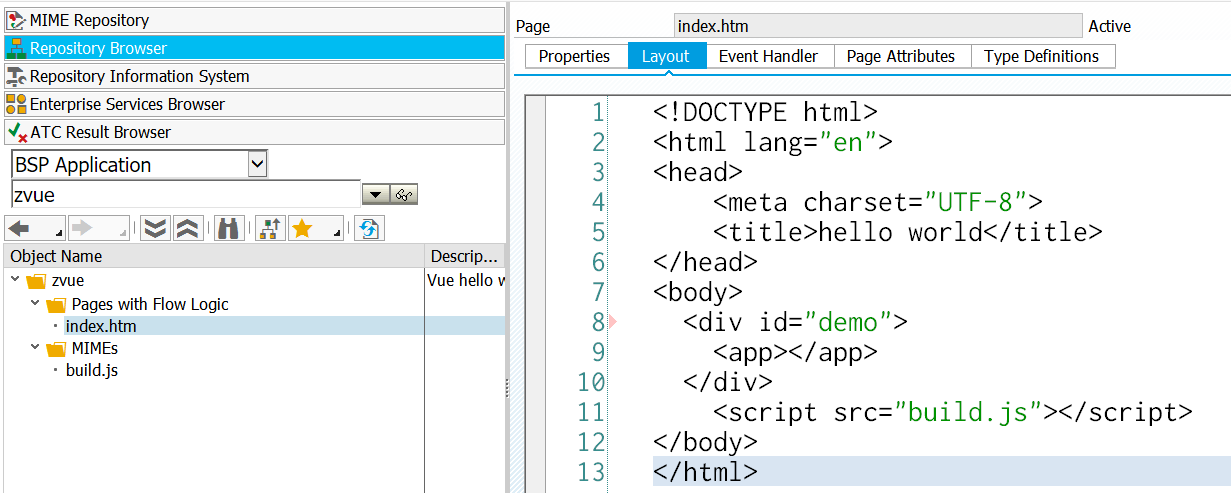Collapse the Pages with Flow Logic node

point(35,304)
